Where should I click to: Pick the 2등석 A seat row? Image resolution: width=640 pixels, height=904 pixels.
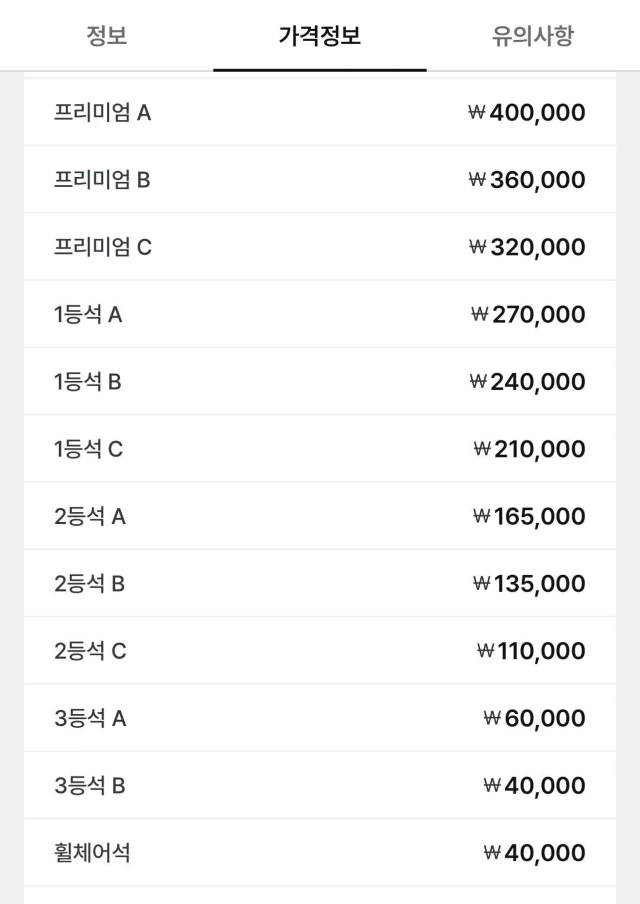(320, 516)
